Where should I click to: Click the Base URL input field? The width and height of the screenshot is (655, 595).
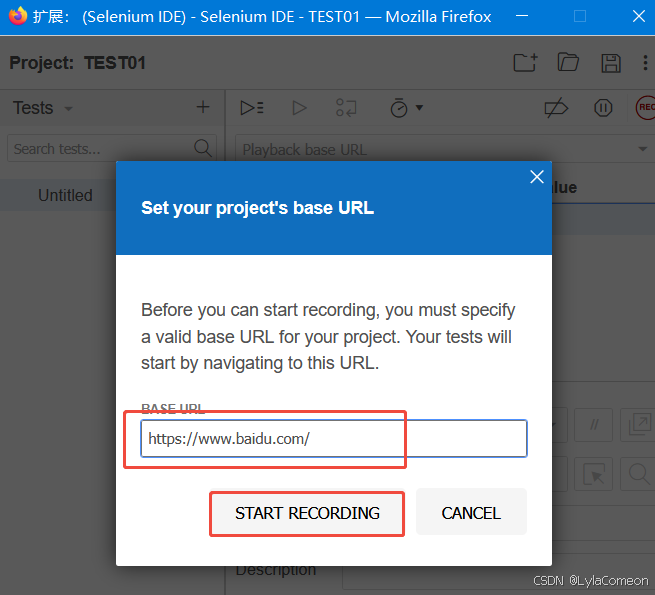pos(334,438)
